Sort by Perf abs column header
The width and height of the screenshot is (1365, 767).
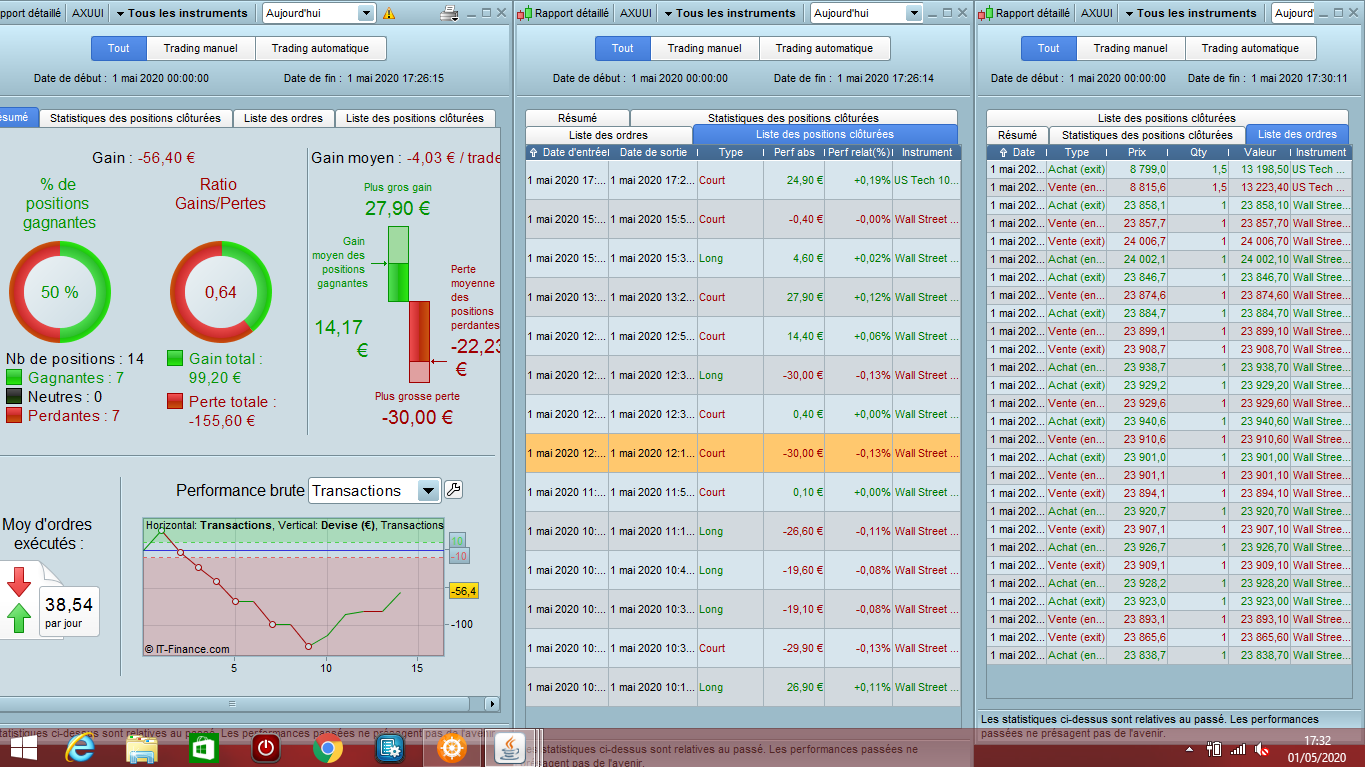tap(793, 153)
